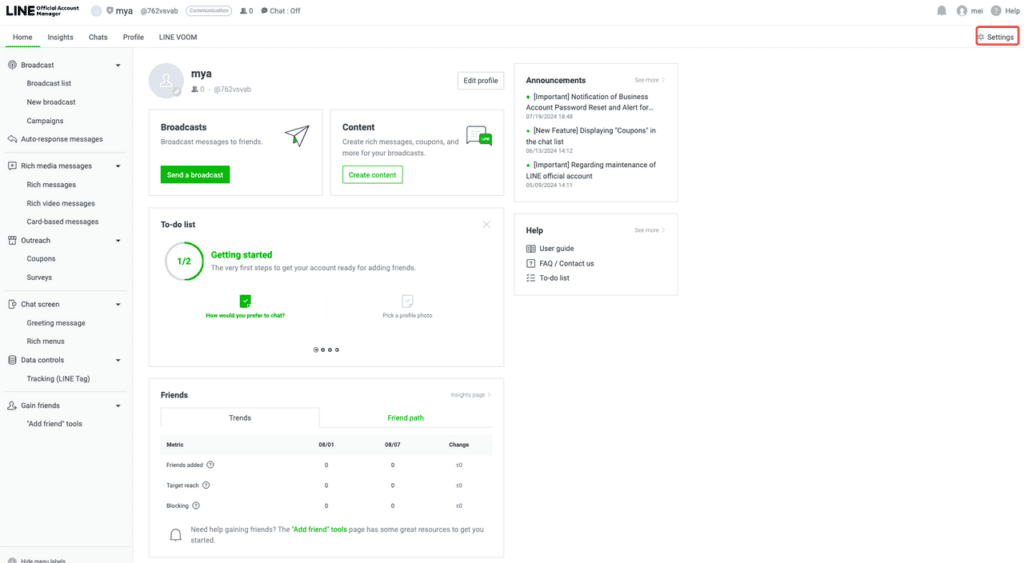Select the Trends tab
This screenshot has width=1024, height=563.
click(x=240, y=418)
